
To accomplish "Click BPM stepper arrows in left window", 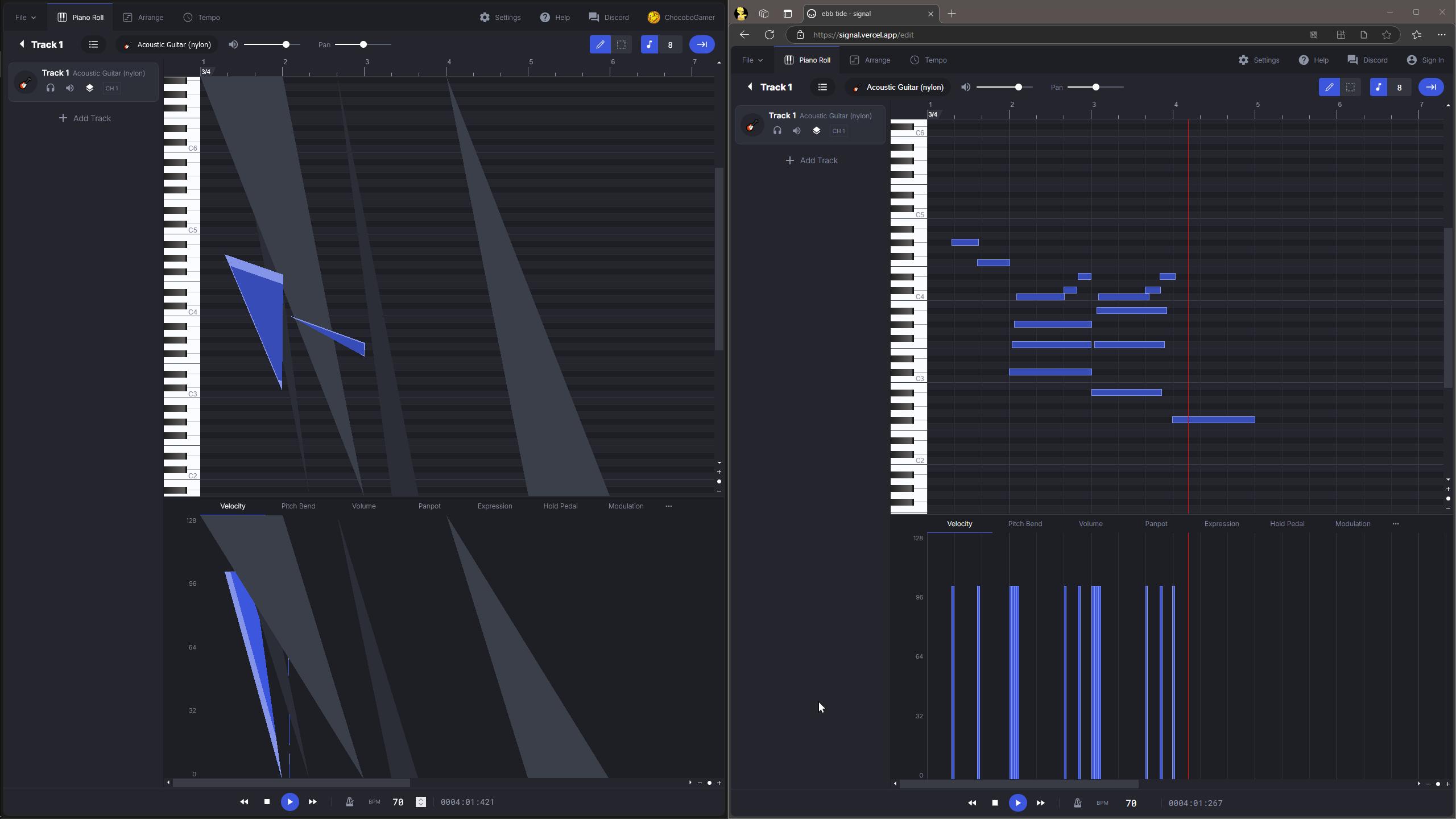I will click(421, 802).
